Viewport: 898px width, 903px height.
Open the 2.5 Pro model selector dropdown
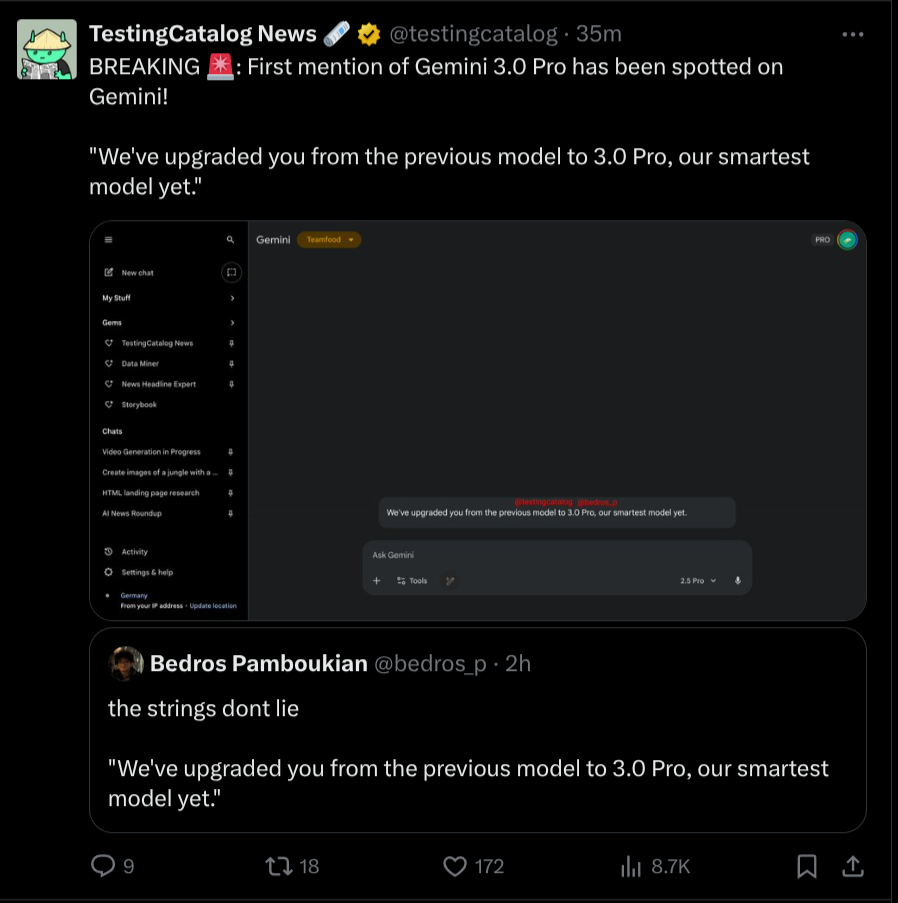[698, 580]
